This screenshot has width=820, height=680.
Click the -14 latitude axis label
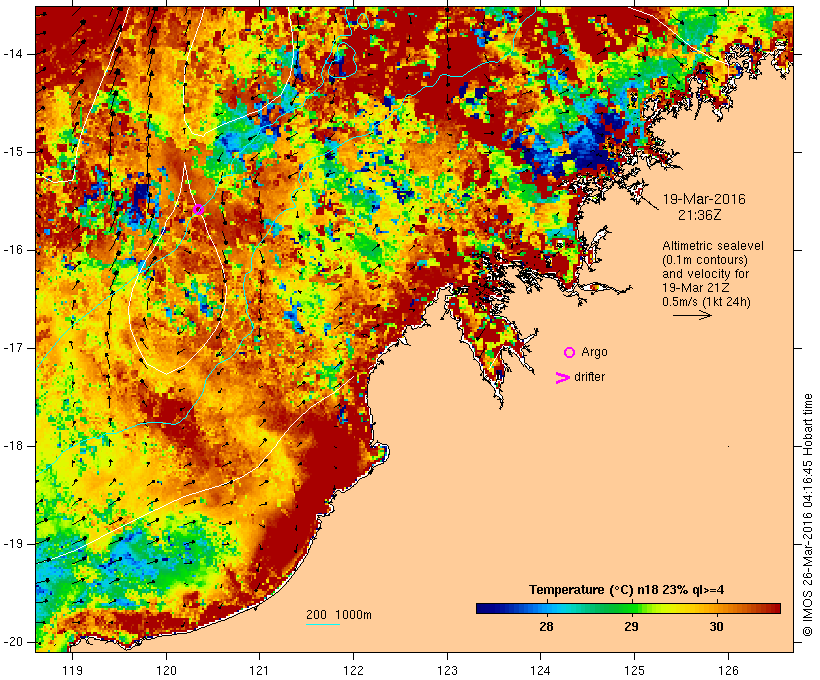[x=12, y=54]
